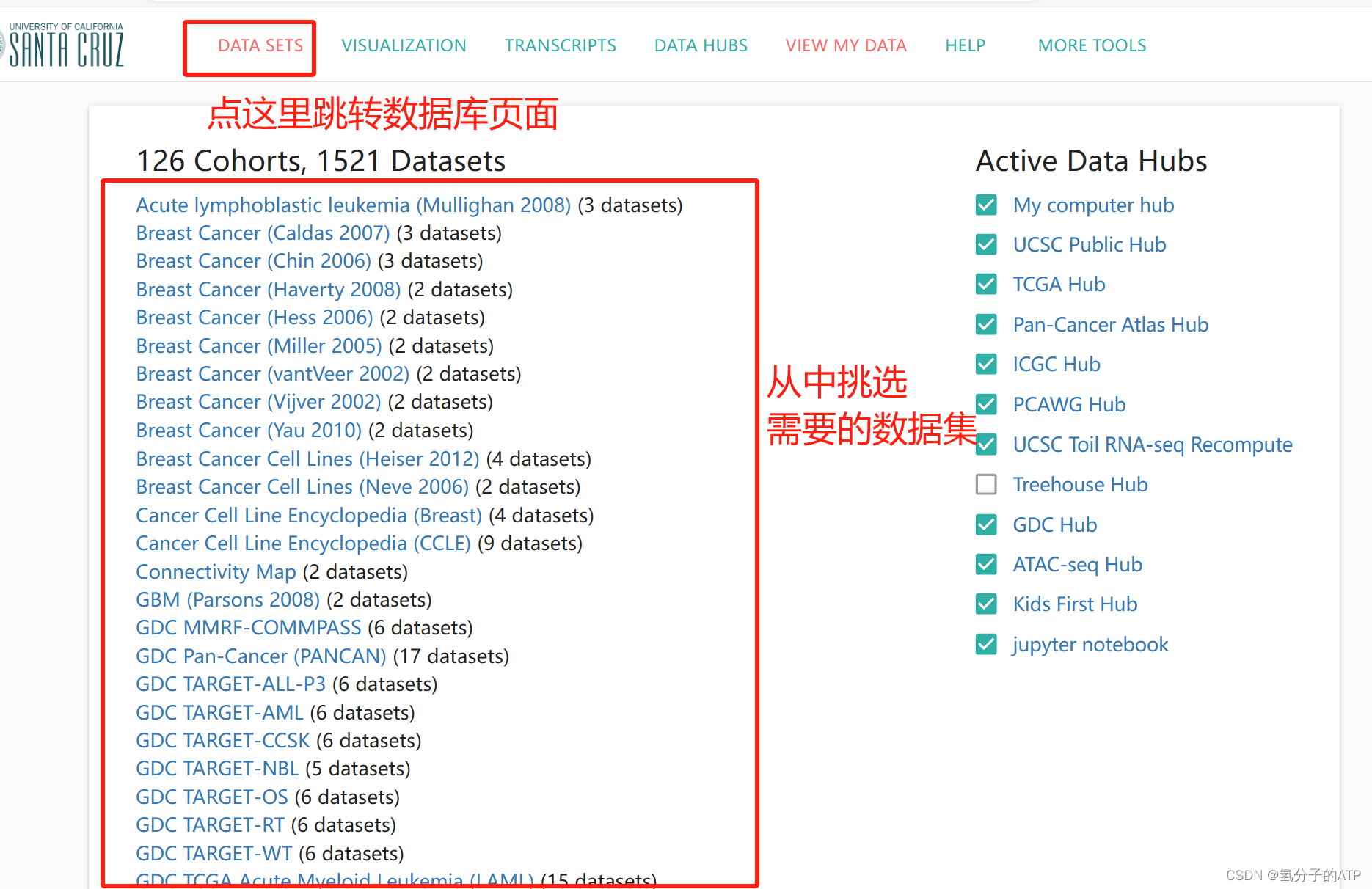Toggle the PCAWG Hub checkbox
The image size is (1372, 889).
(x=986, y=404)
